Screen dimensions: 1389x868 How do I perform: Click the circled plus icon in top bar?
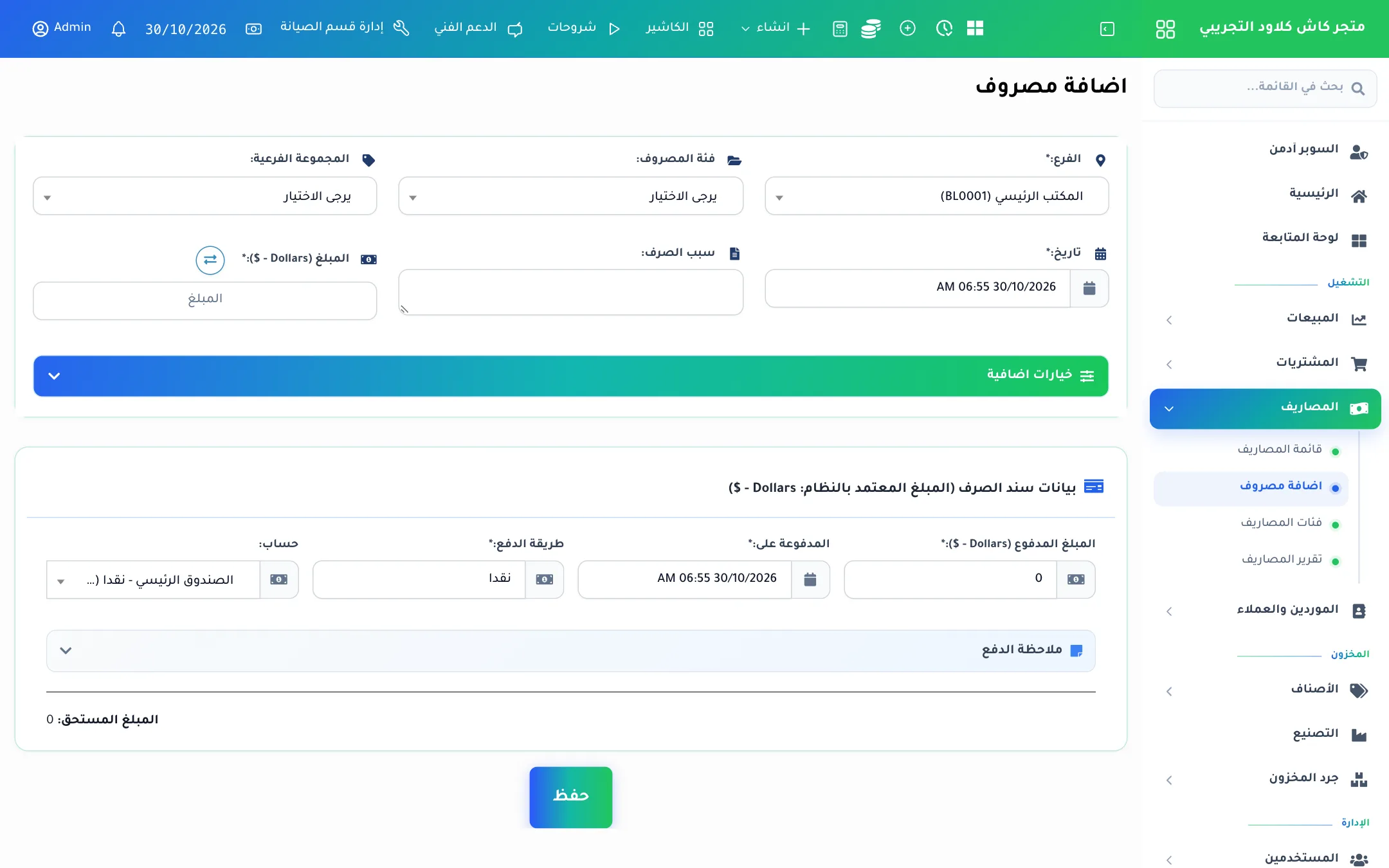[907, 28]
